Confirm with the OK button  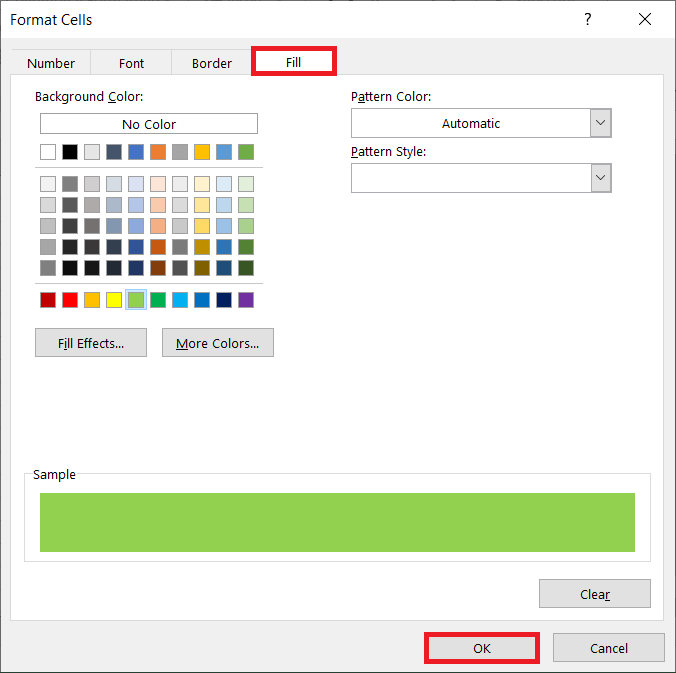pos(482,648)
